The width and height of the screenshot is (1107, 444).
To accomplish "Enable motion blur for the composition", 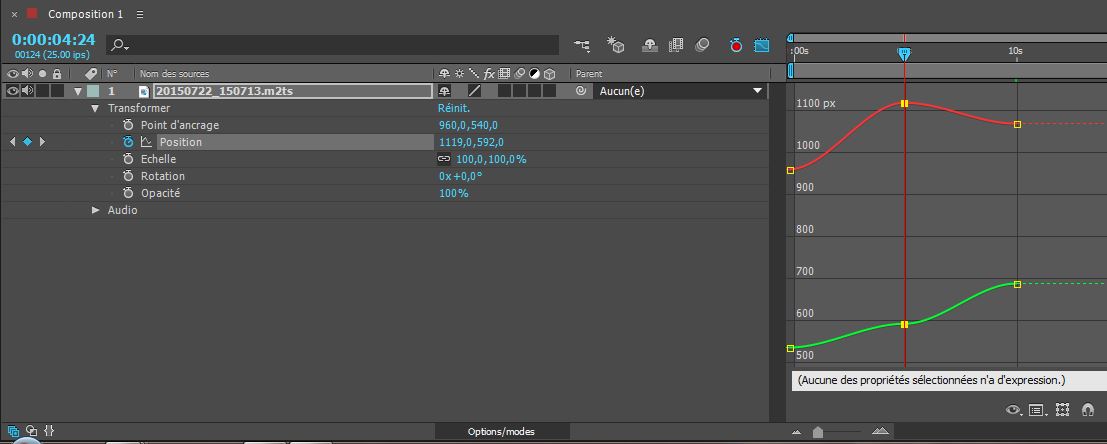I will point(702,45).
